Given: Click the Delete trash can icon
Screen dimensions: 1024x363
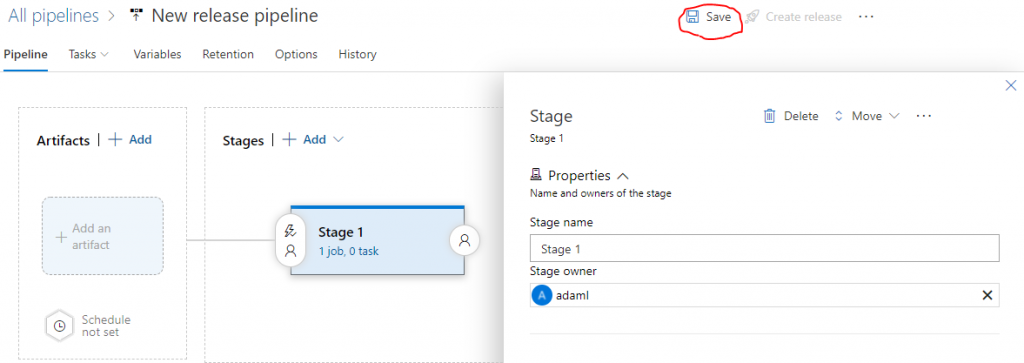Looking at the screenshot, I should 770,116.
